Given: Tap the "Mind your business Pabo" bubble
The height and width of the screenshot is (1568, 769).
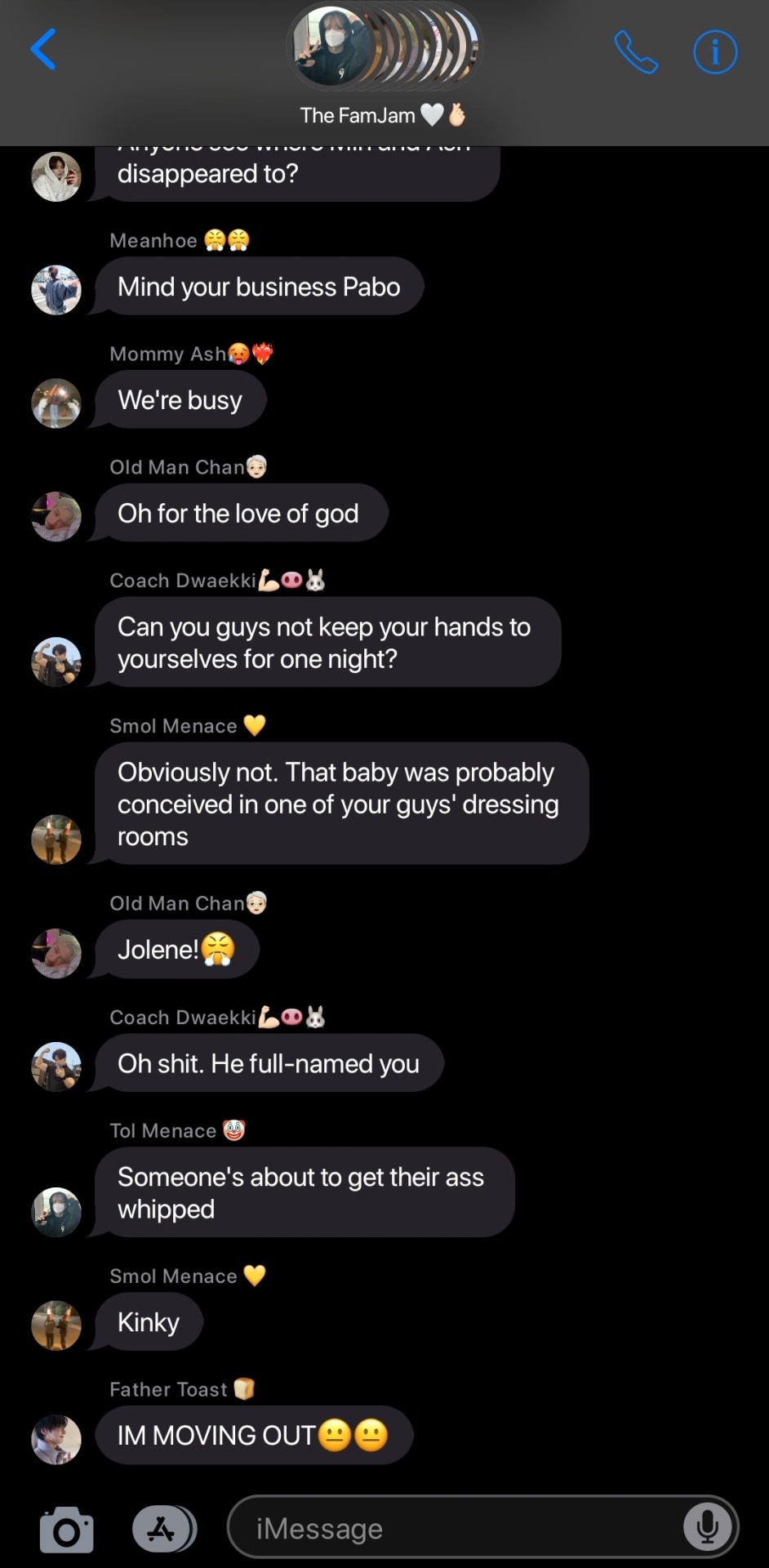Looking at the screenshot, I should coord(259,287).
